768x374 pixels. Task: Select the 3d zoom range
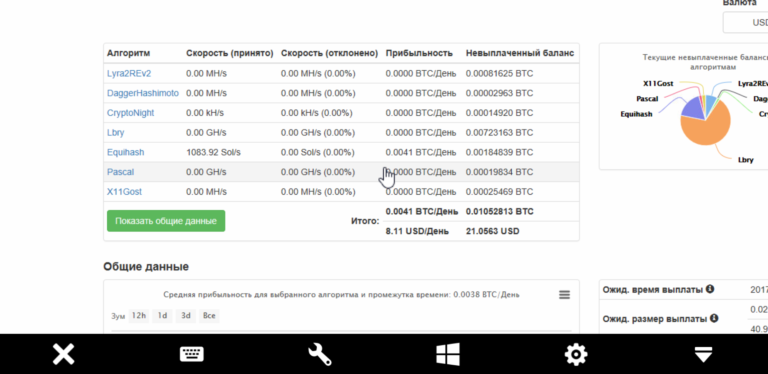click(x=186, y=316)
